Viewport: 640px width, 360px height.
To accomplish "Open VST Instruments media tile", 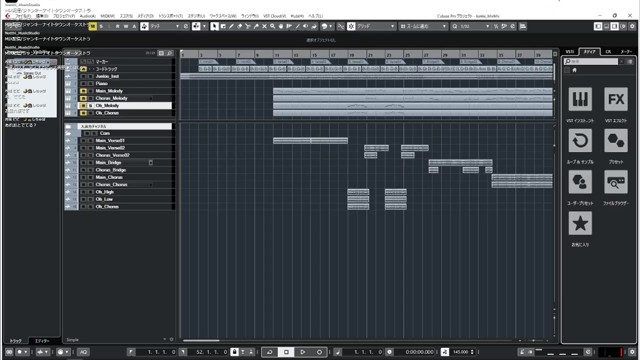I will 580,99.
